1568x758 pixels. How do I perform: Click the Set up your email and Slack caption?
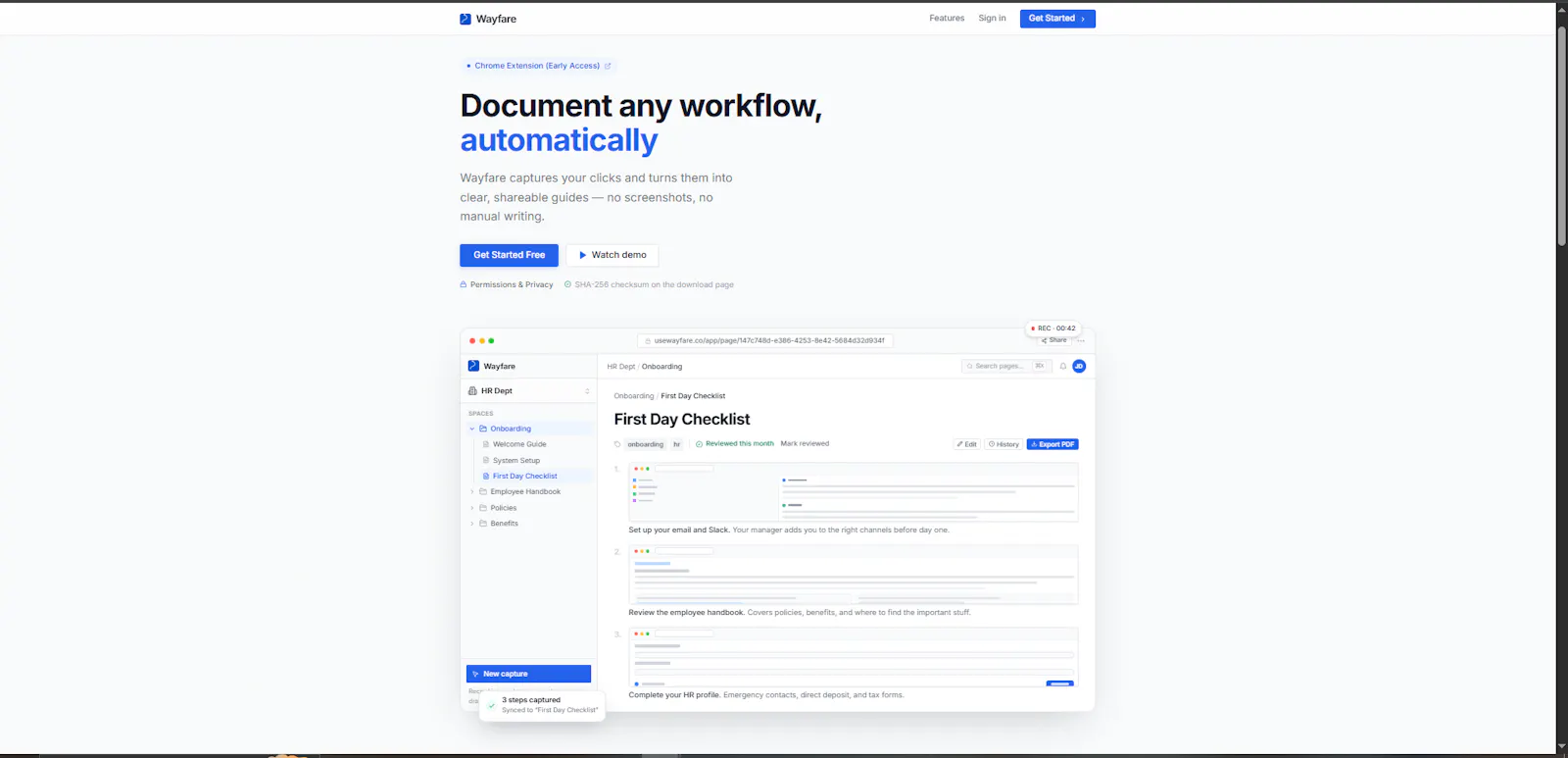tap(789, 531)
